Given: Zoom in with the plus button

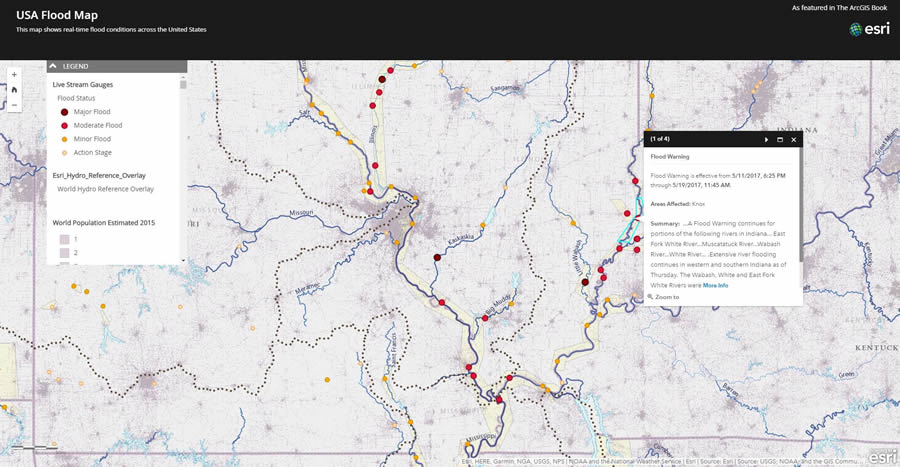Looking at the screenshot, I should [14, 75].
